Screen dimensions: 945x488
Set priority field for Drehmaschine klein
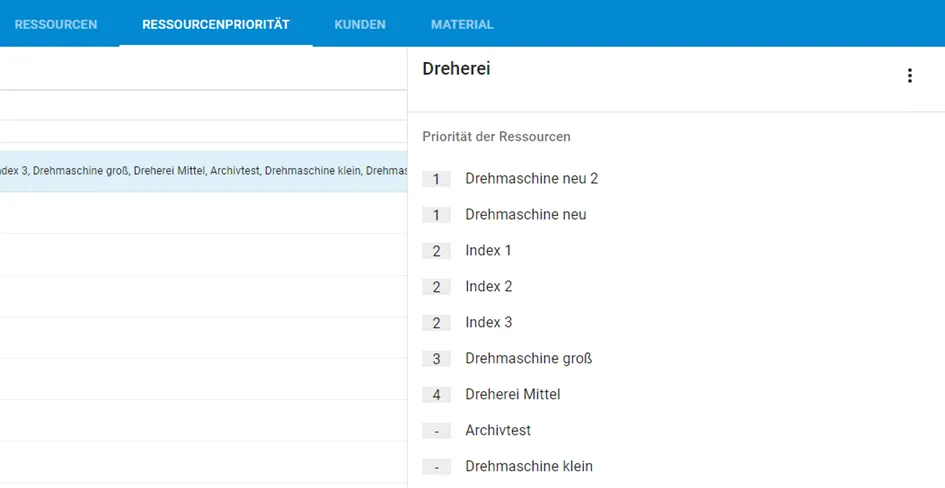coord(436,467)
